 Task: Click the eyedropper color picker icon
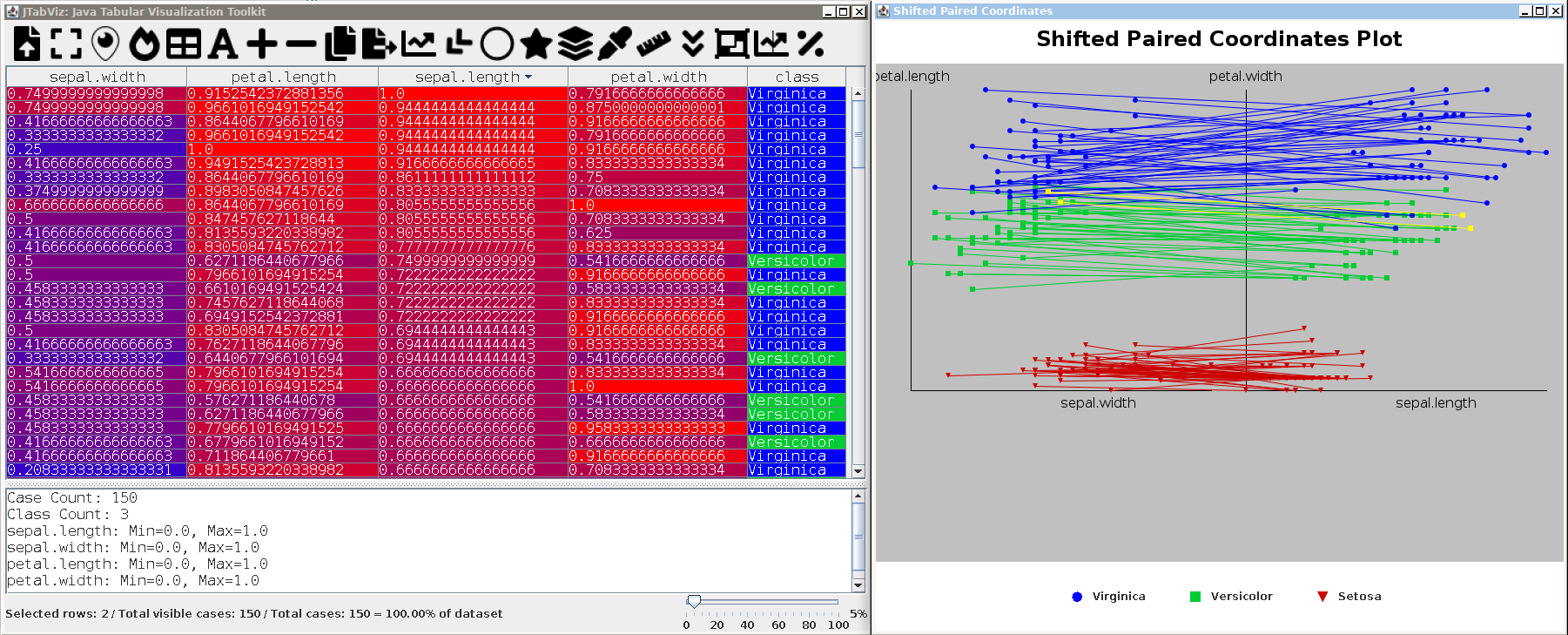coord(615,44)
